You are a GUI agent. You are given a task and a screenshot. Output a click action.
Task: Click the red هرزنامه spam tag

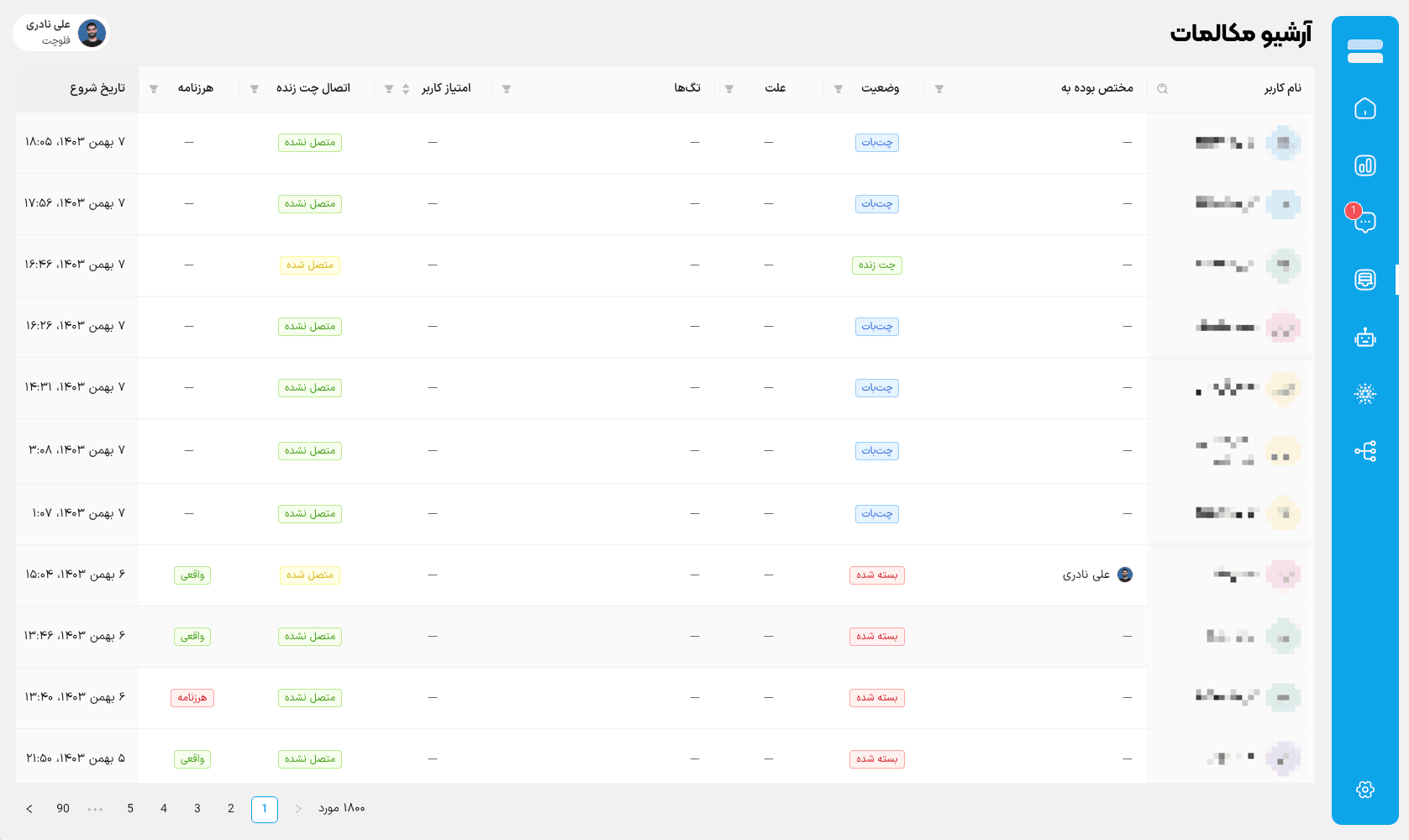192,698
